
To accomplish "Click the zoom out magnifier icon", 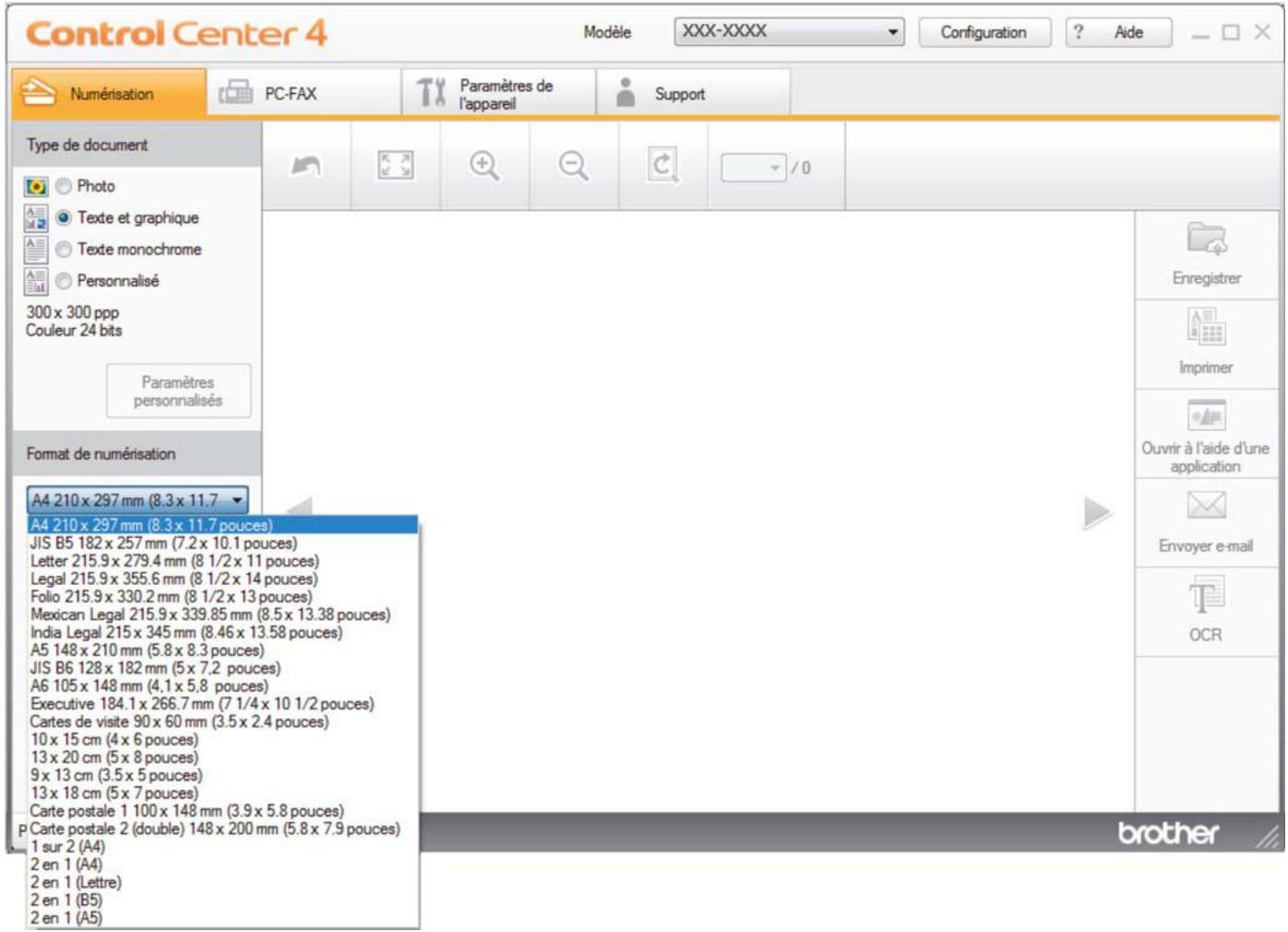I will 574,166.
